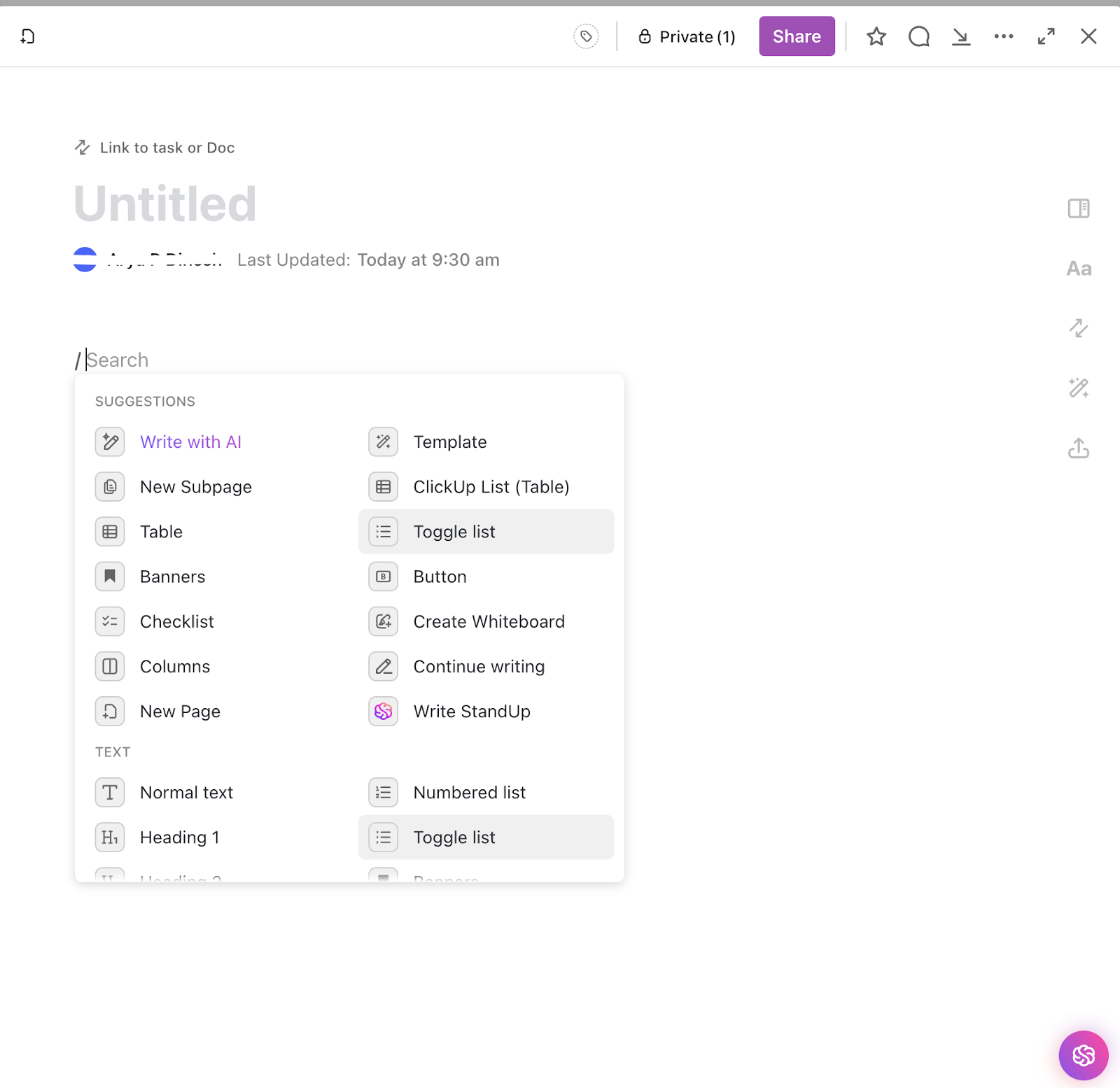Click the AI magic wand sidebar icon
1120x1088 pixels.
(1079, 388)
